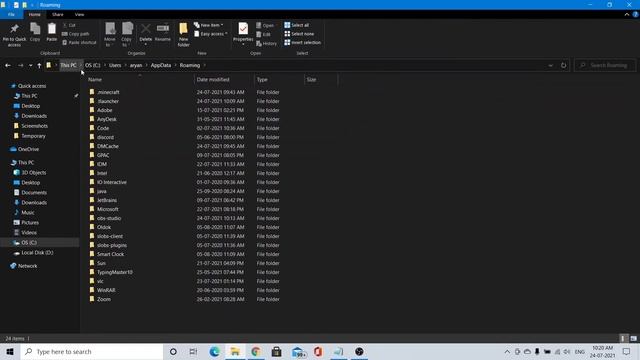Open Microsoft Edge from taskbar
640x360 pixels.
[214, 351]
